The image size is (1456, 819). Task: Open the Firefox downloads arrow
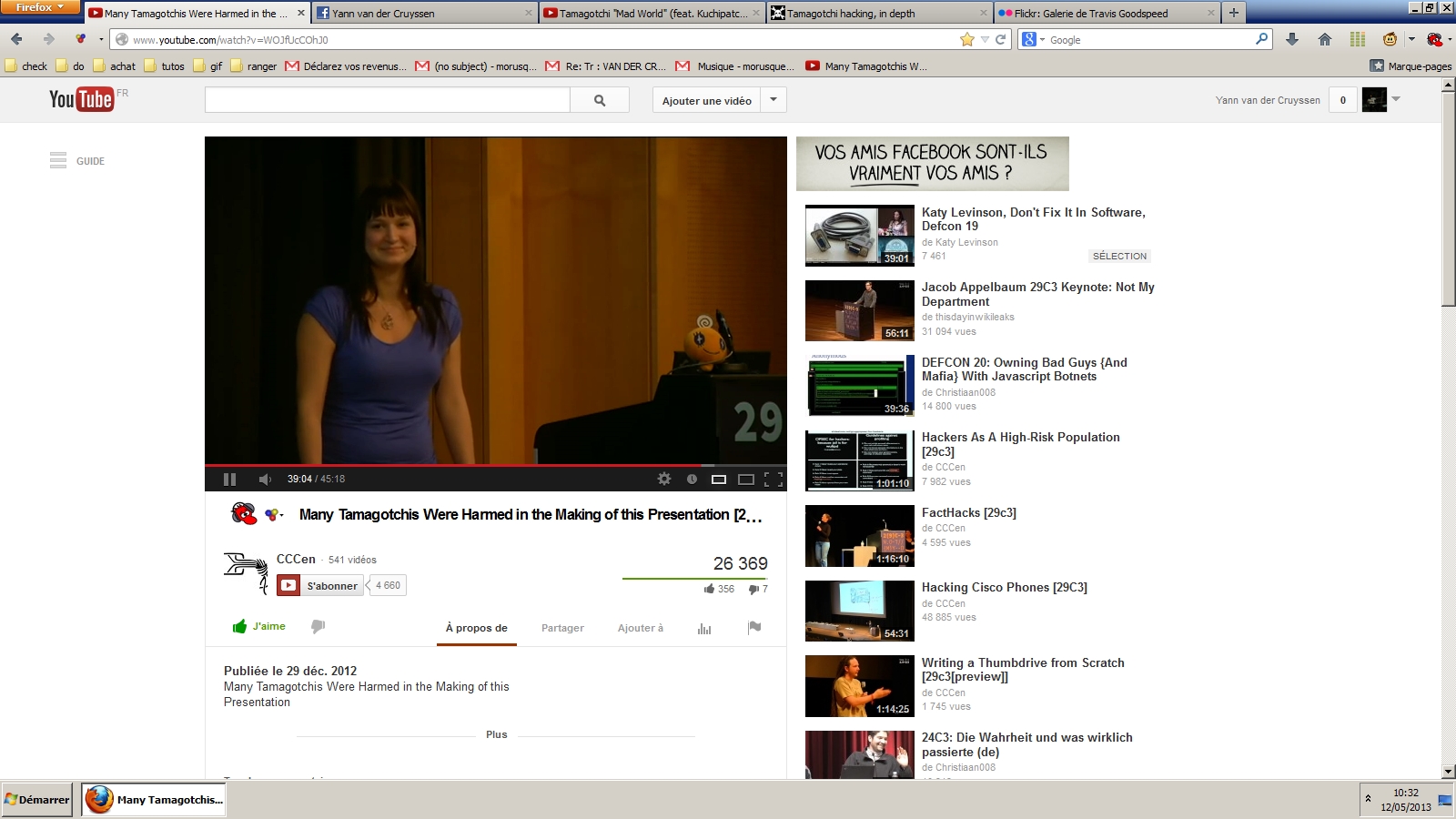coord(1292,39)
